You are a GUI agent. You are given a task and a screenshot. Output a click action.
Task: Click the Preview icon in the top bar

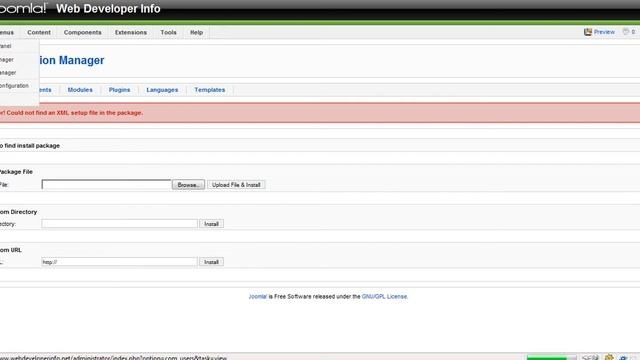pos(587,32)
